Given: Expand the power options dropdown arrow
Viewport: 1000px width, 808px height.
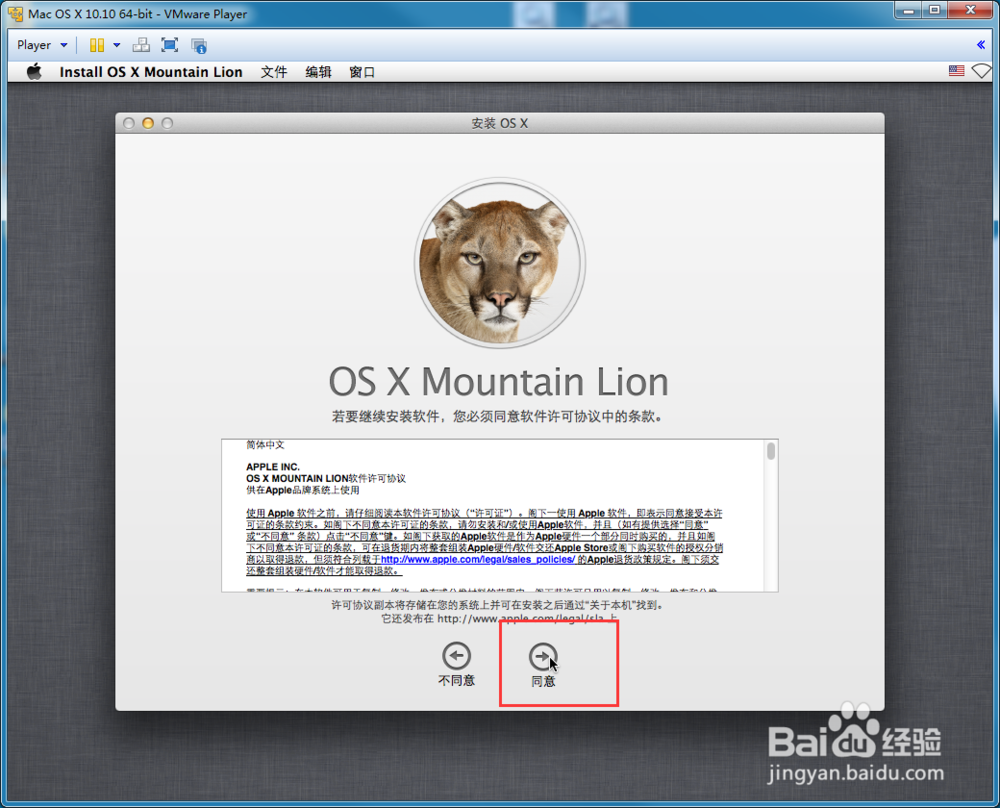Looking at the screenshot, I should click(117, 45).
